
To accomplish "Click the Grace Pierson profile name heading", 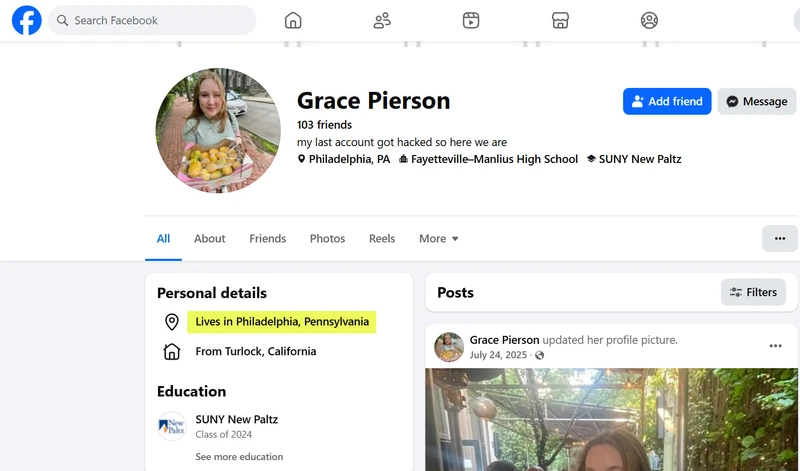I will 373,101.
